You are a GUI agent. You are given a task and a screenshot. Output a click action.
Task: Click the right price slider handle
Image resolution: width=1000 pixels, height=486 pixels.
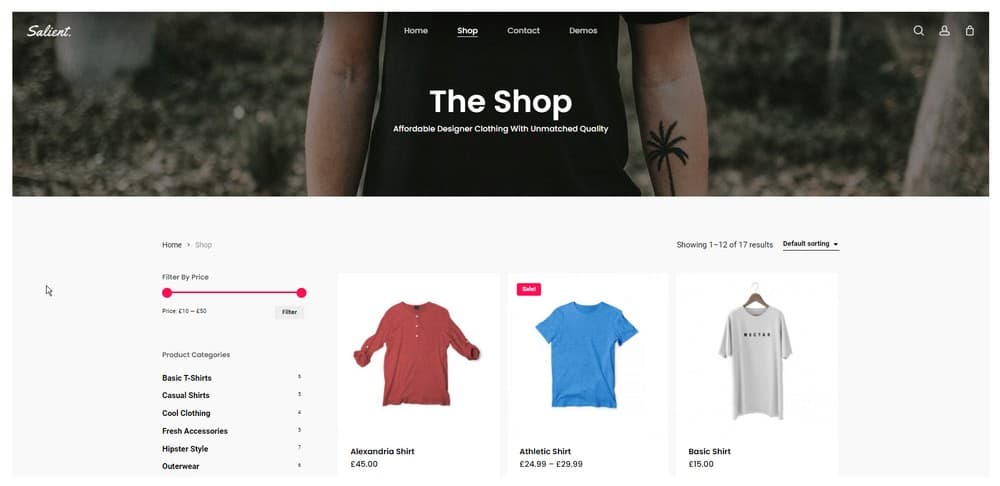pyautogui.click(x=302, y=293)
